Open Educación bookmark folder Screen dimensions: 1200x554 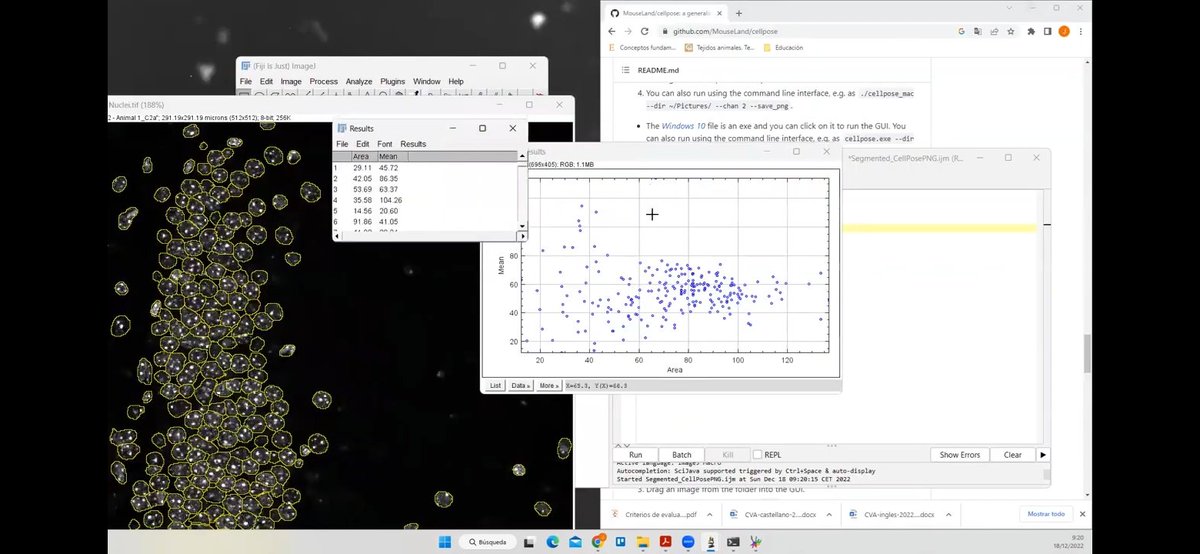[783, 47]
